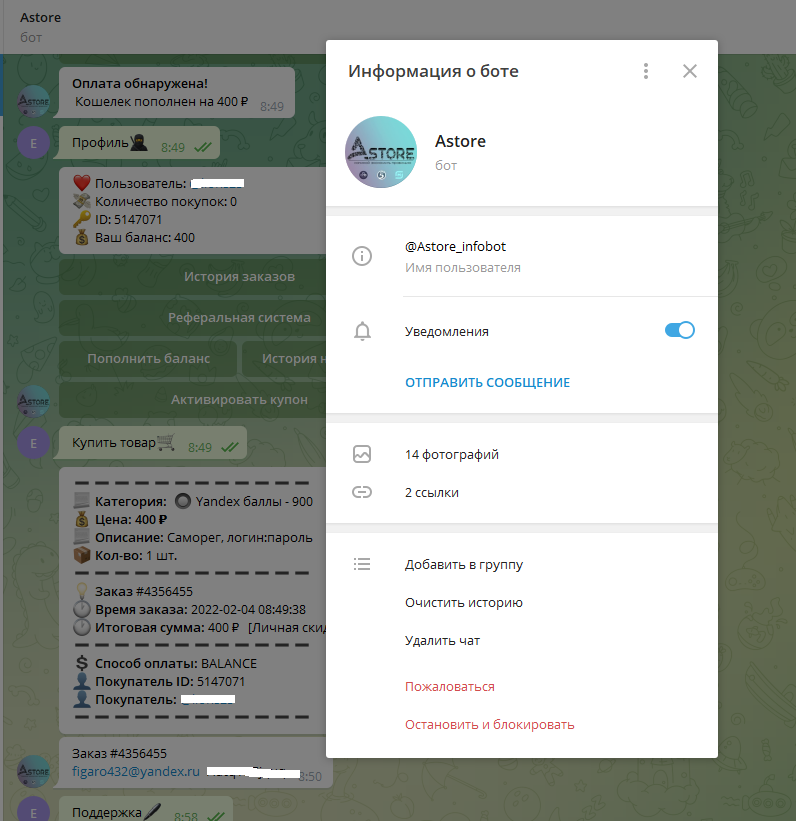This screenshot has height=821, width=796.
Task: Click Astore avatar beside Оплата обнаружена message
Action: 34,102
